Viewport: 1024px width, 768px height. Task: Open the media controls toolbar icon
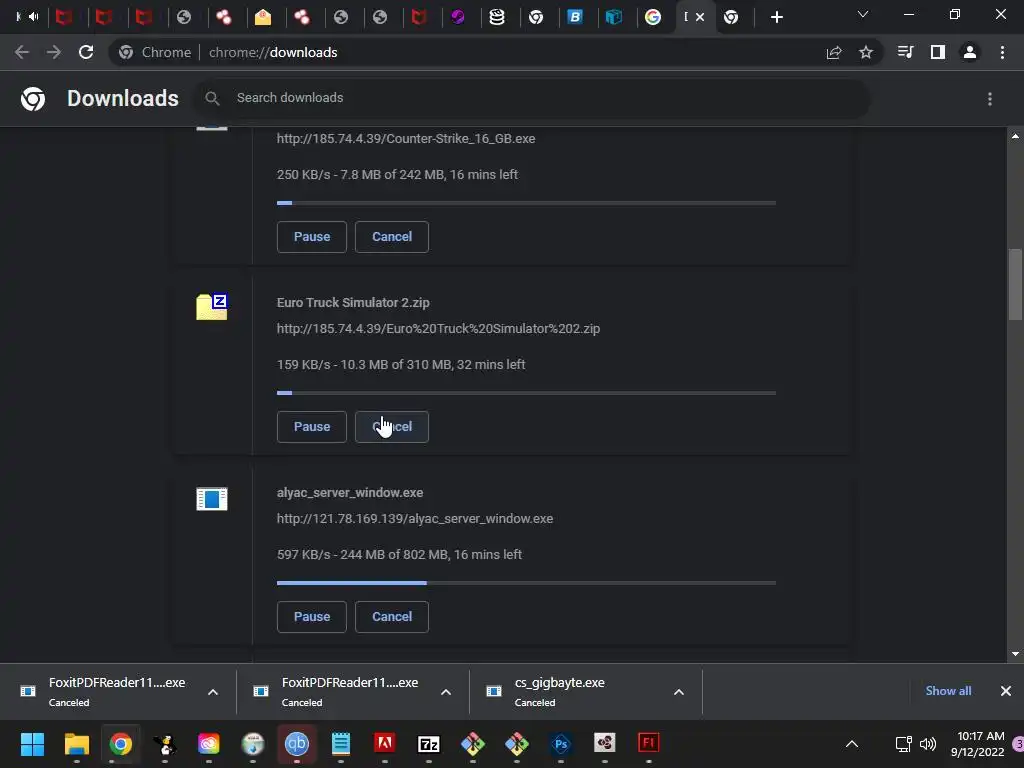tap(905, 52)
